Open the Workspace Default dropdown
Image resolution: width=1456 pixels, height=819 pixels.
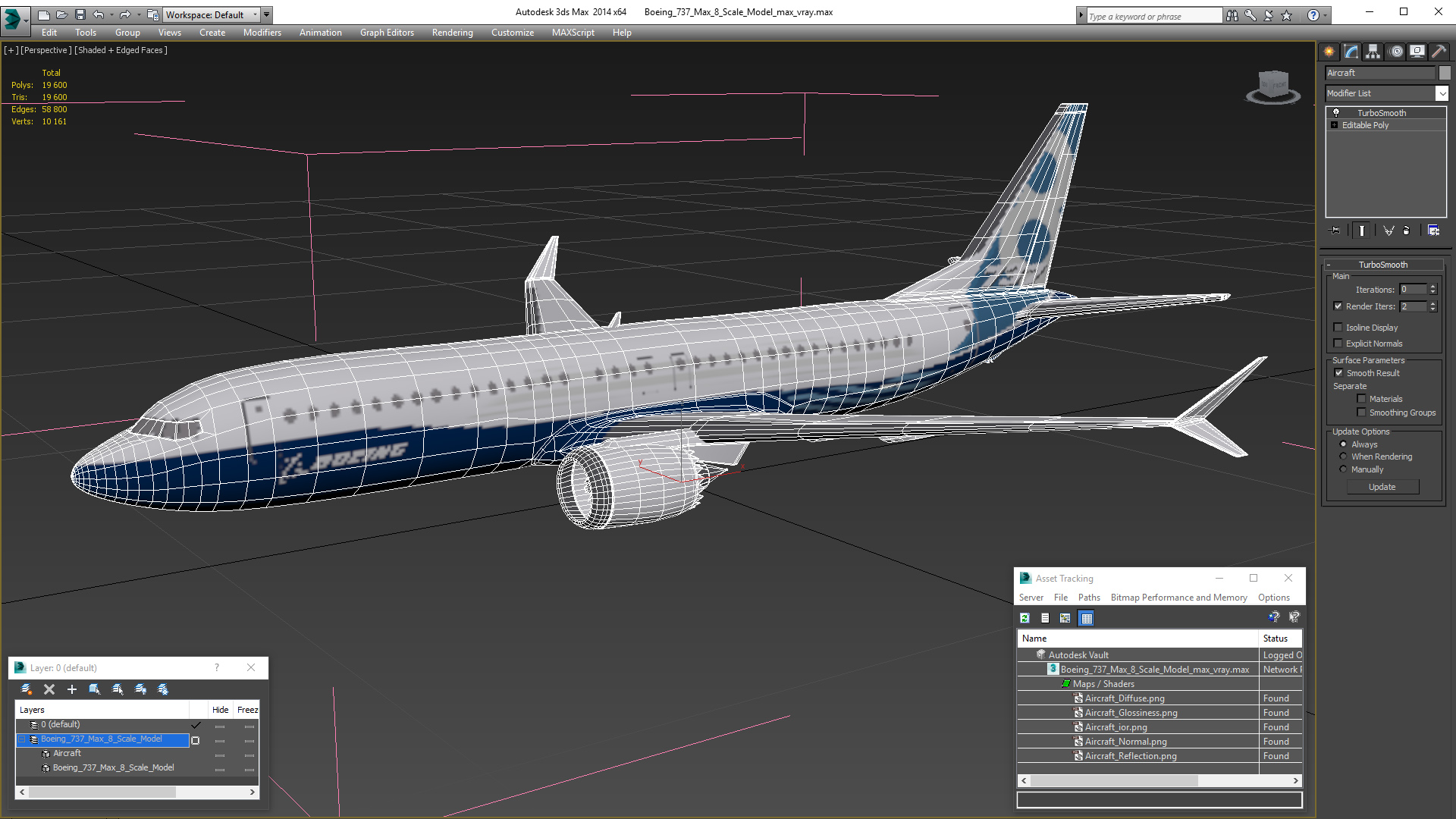(x=210, y=14)
